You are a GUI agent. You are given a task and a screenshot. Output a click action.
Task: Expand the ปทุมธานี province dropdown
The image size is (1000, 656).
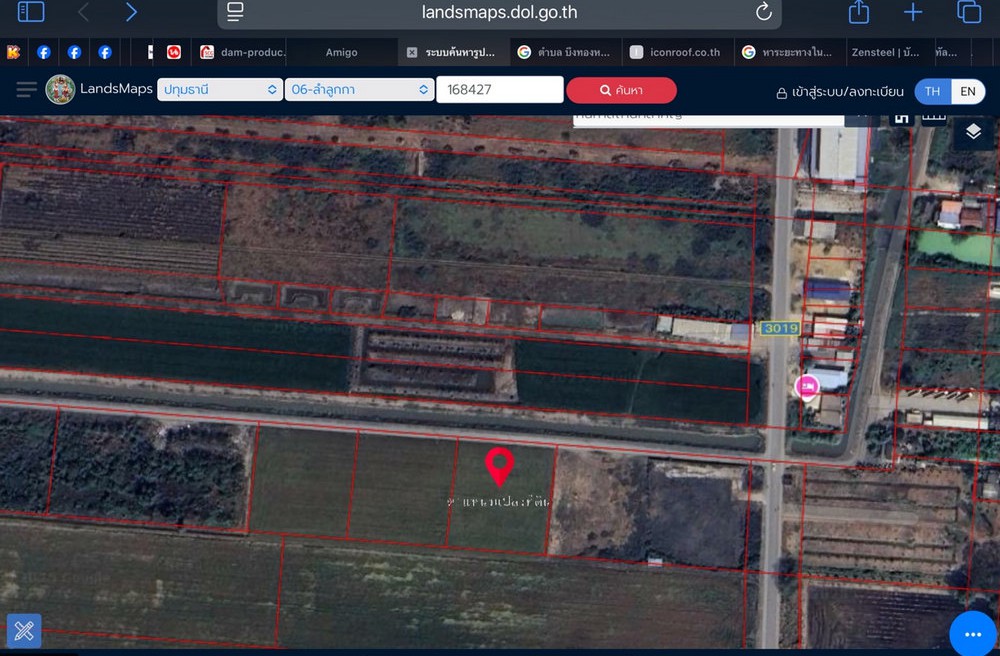(218, 90)
